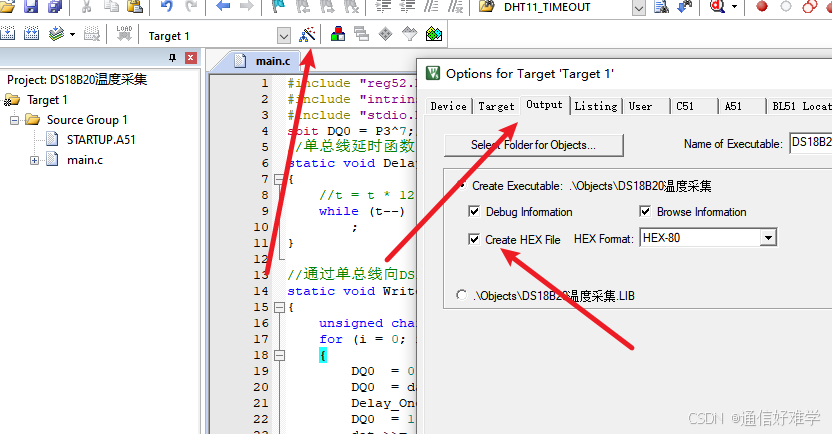Click the Save All files icon
This screenshot has width=832, height=434.
tap(55, 6)
